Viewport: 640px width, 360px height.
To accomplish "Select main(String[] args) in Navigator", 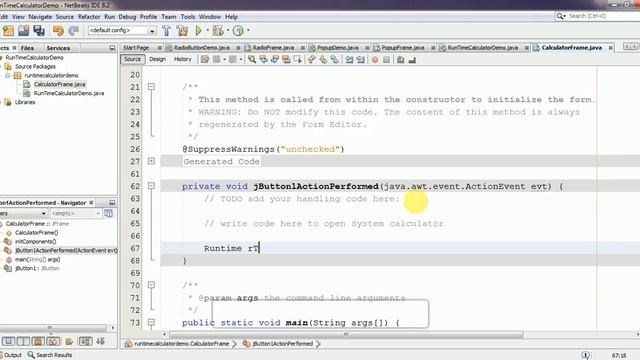I will click(x=37, y=260).
